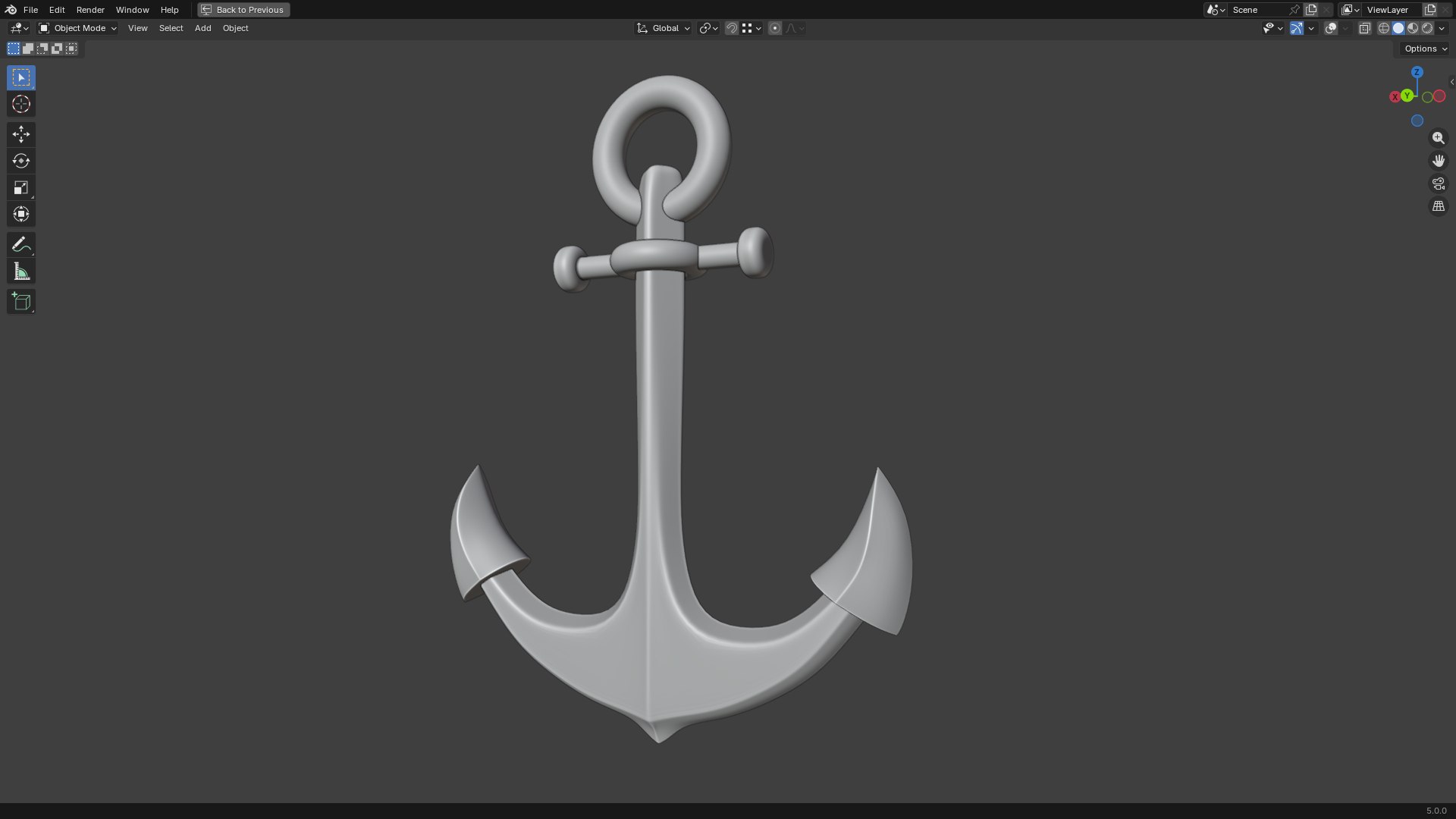
Task: Select the Select Box tool
Action: pos(21,77)
